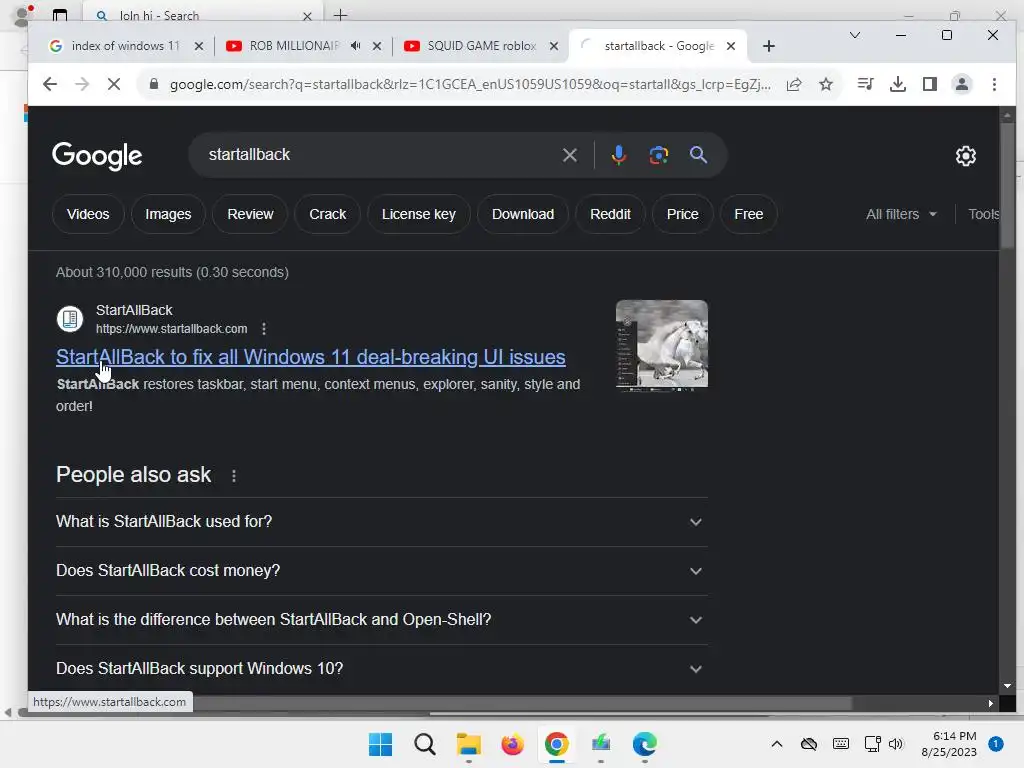
Task: Expand 'Does StartAllBack cost money?'
Action: pyautogui.click(x=381, y=571)
